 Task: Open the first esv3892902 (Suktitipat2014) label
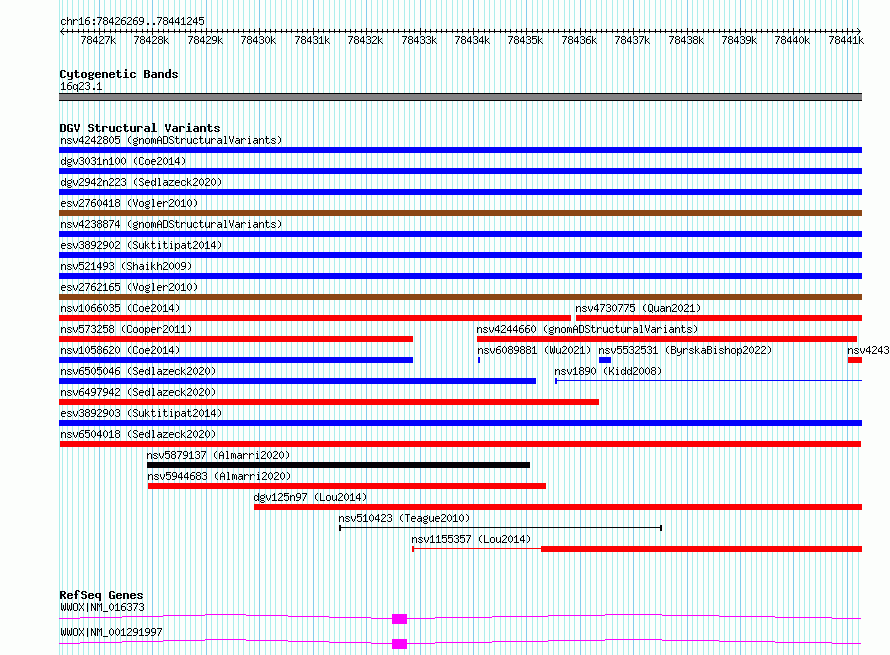141,245
